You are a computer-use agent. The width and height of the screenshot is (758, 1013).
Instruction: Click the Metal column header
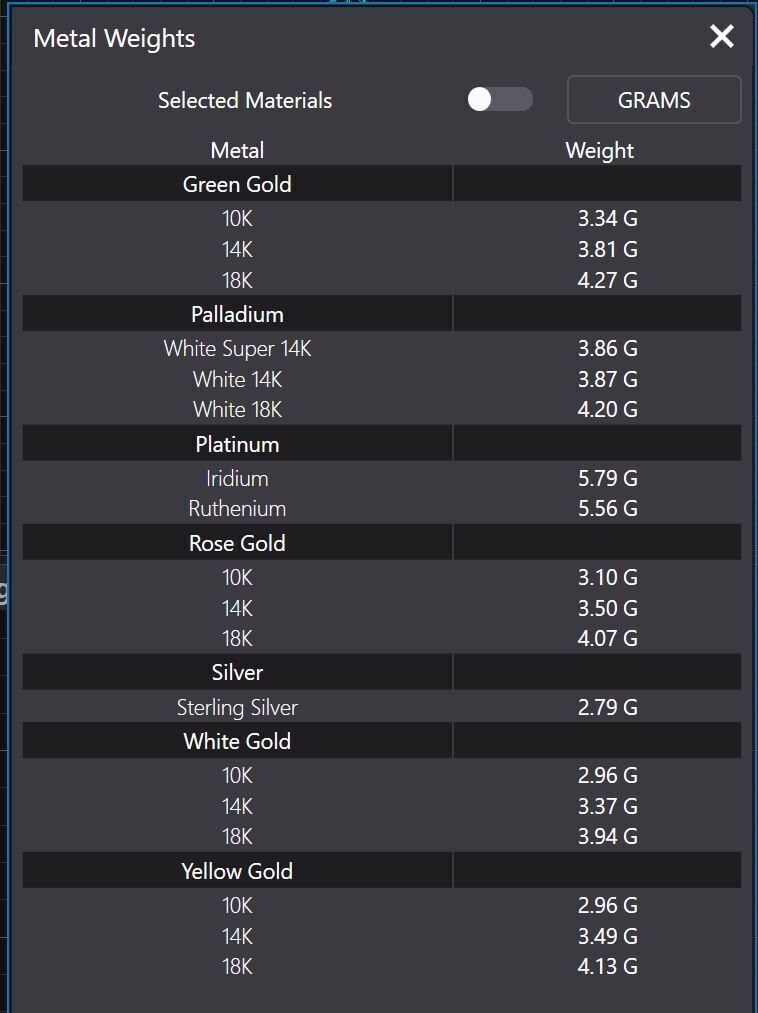click(237, 150)
